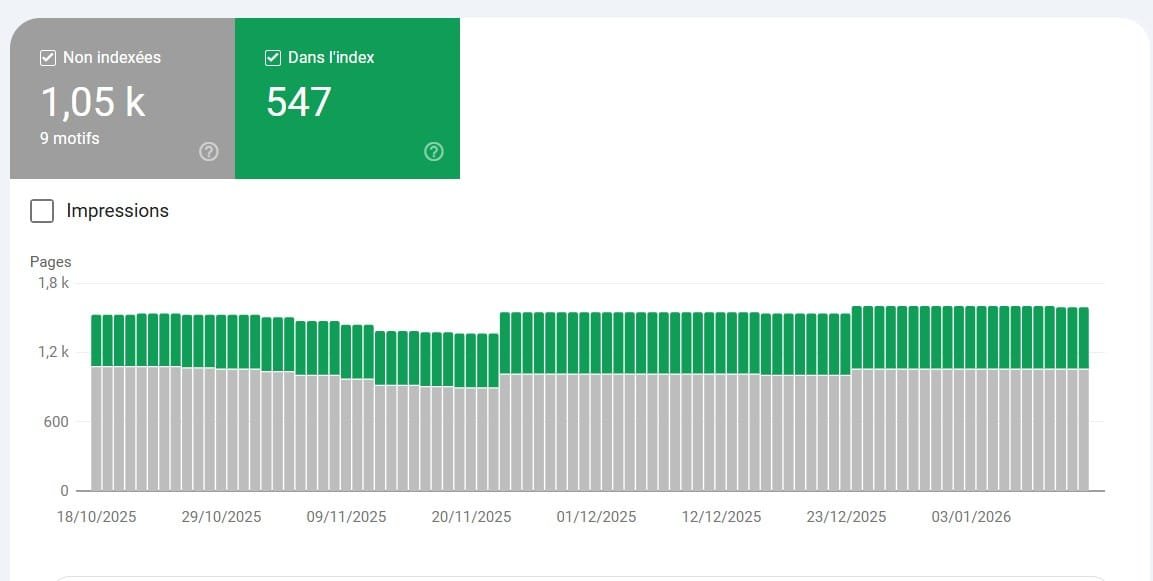Image resolution: width=1153 pixels, height=581 pixels.
Task: Select the green segment of the last chart bar
Action: click(1083, 338)
